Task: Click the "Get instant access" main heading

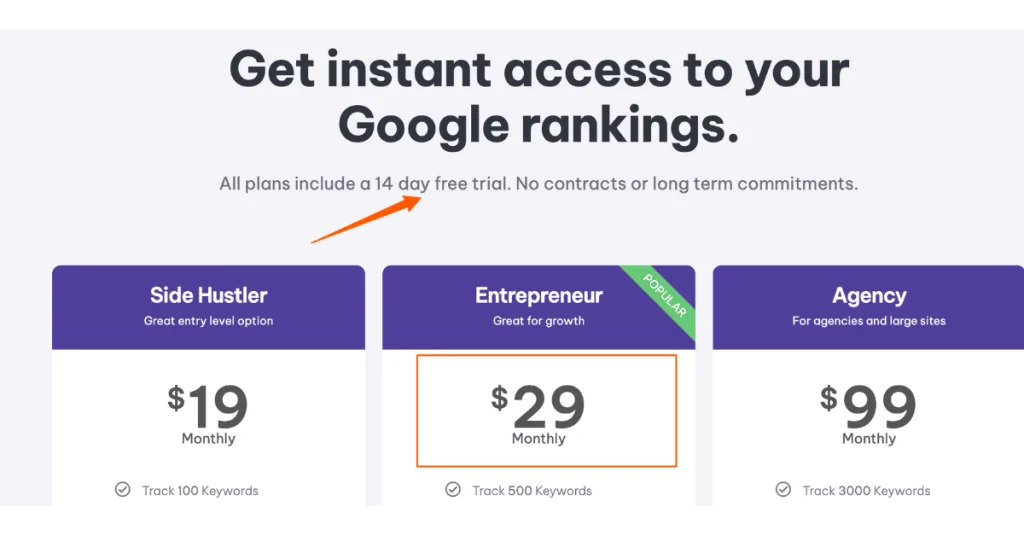Action: tap(538, 97)
